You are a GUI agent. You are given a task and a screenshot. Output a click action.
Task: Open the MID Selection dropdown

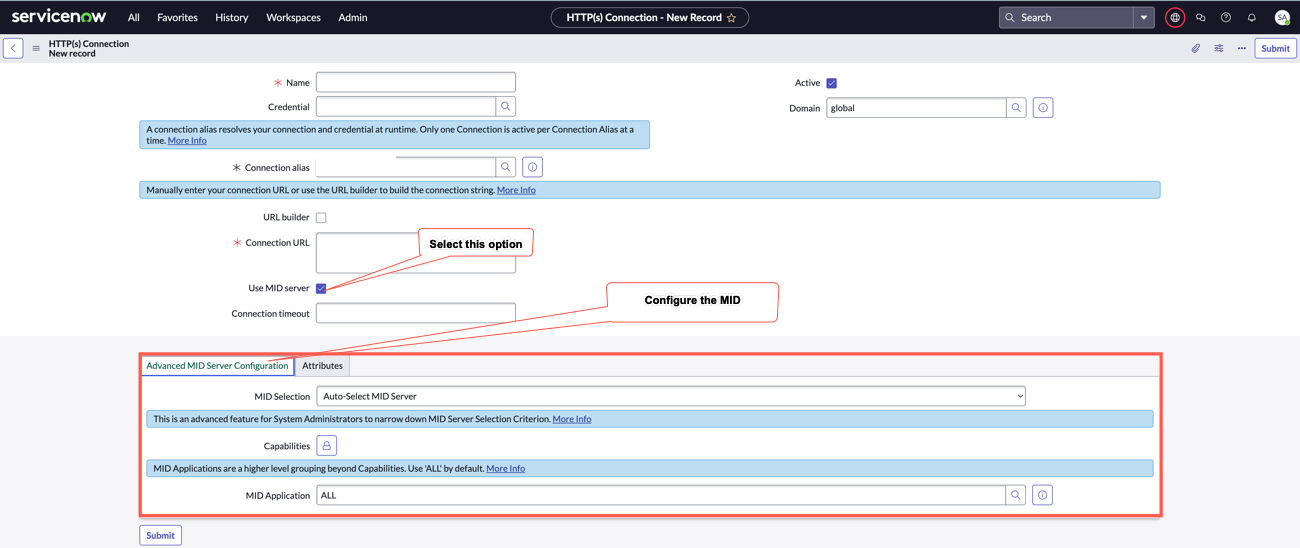pyautogui.click(x=671, y=396)
